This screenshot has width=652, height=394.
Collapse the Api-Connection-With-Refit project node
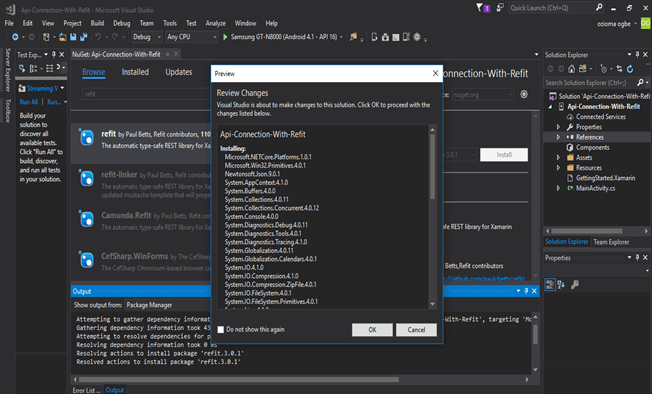[x=551, y=107]
